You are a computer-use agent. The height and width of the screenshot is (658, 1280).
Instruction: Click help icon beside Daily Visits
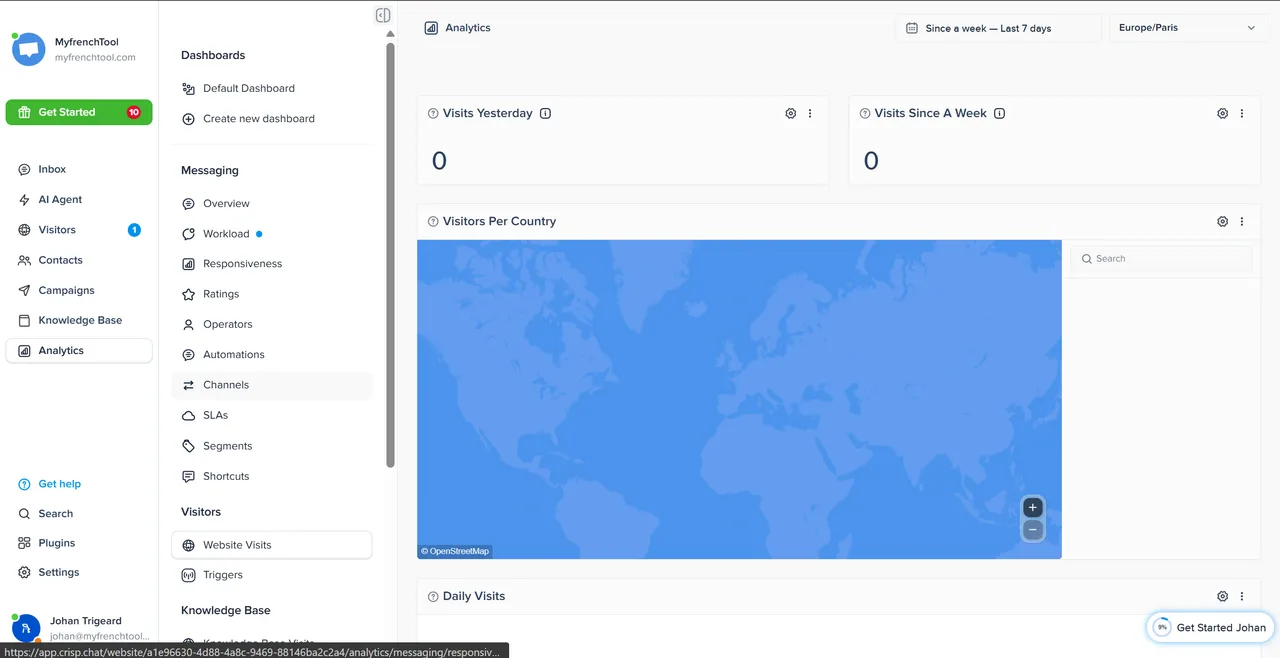click(x=433, y=596)
